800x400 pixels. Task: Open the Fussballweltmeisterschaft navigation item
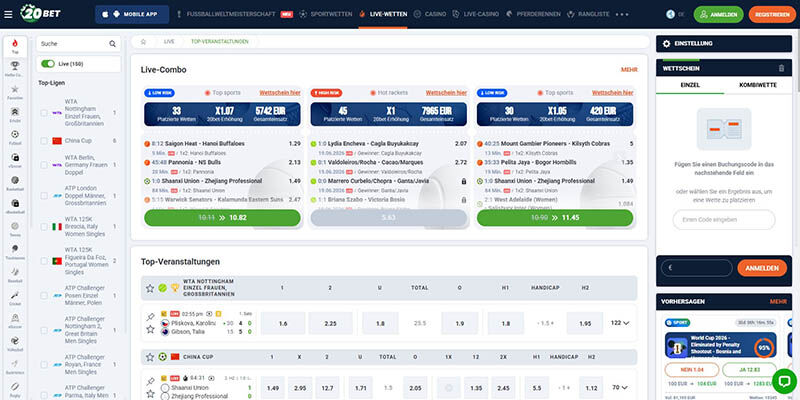234,14
